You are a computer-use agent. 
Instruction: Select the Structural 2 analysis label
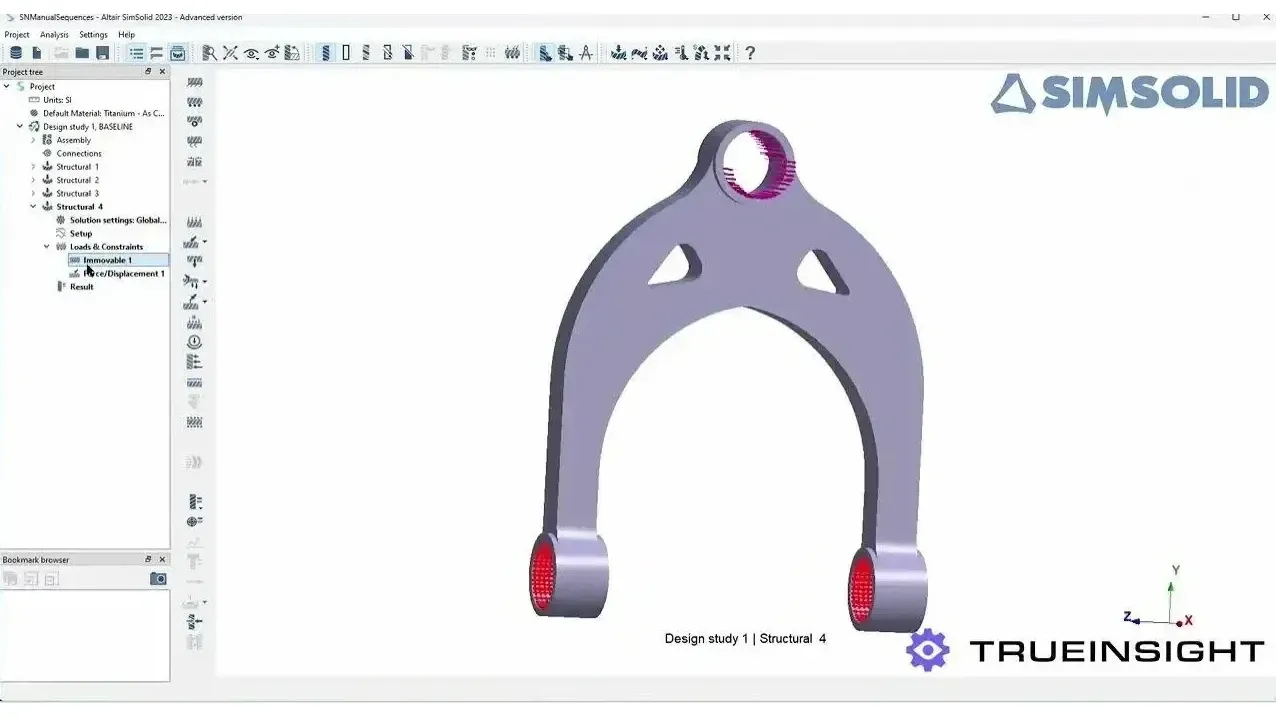[x=78, y=180]
